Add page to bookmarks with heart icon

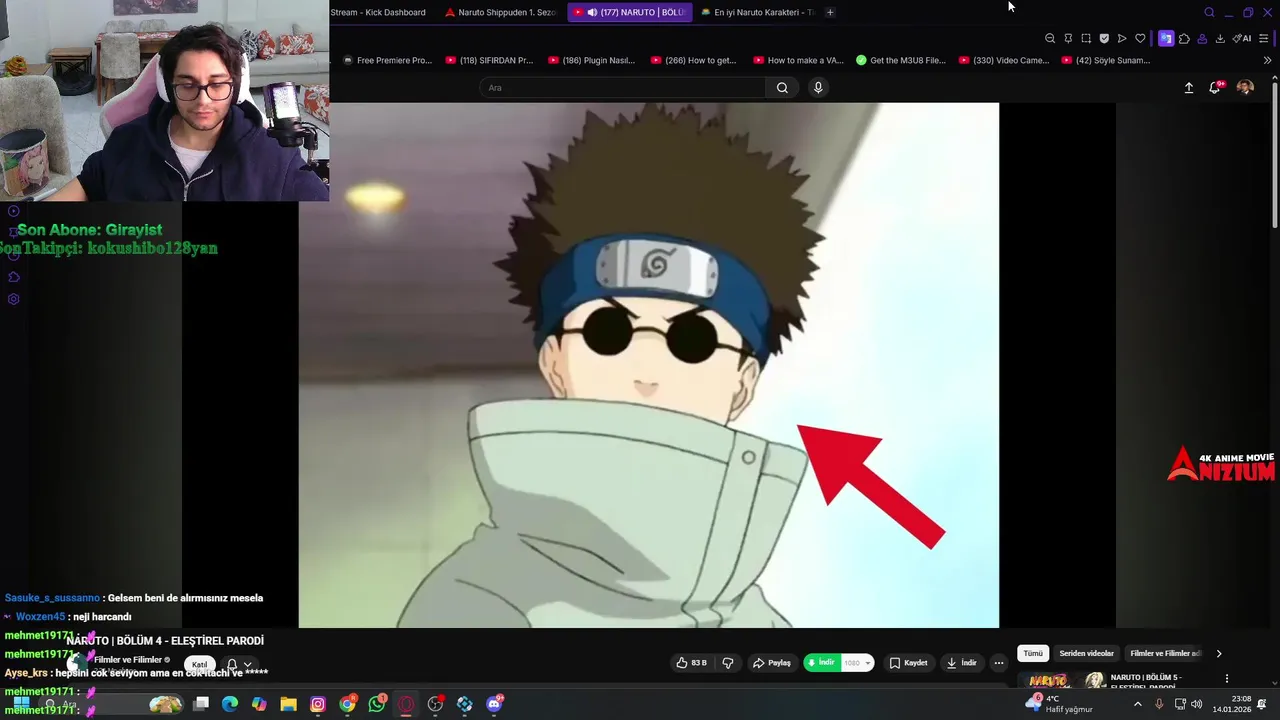point(1140,38)
